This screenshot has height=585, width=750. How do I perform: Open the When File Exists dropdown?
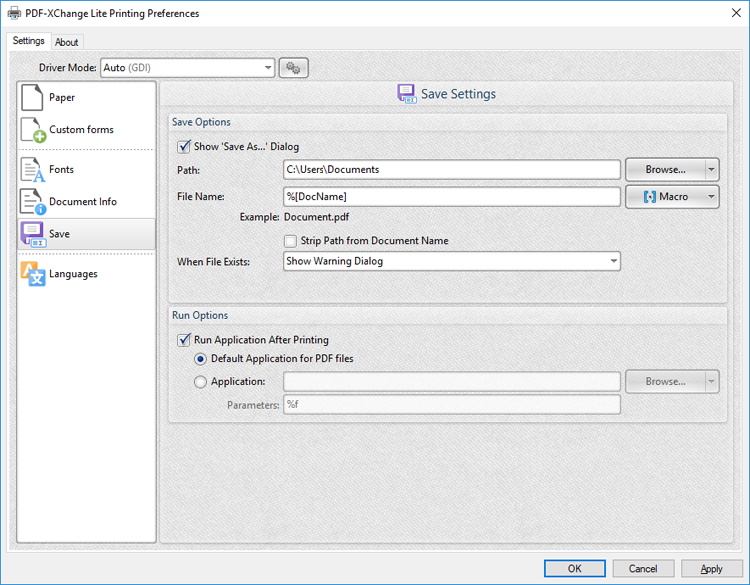point(612,261)
